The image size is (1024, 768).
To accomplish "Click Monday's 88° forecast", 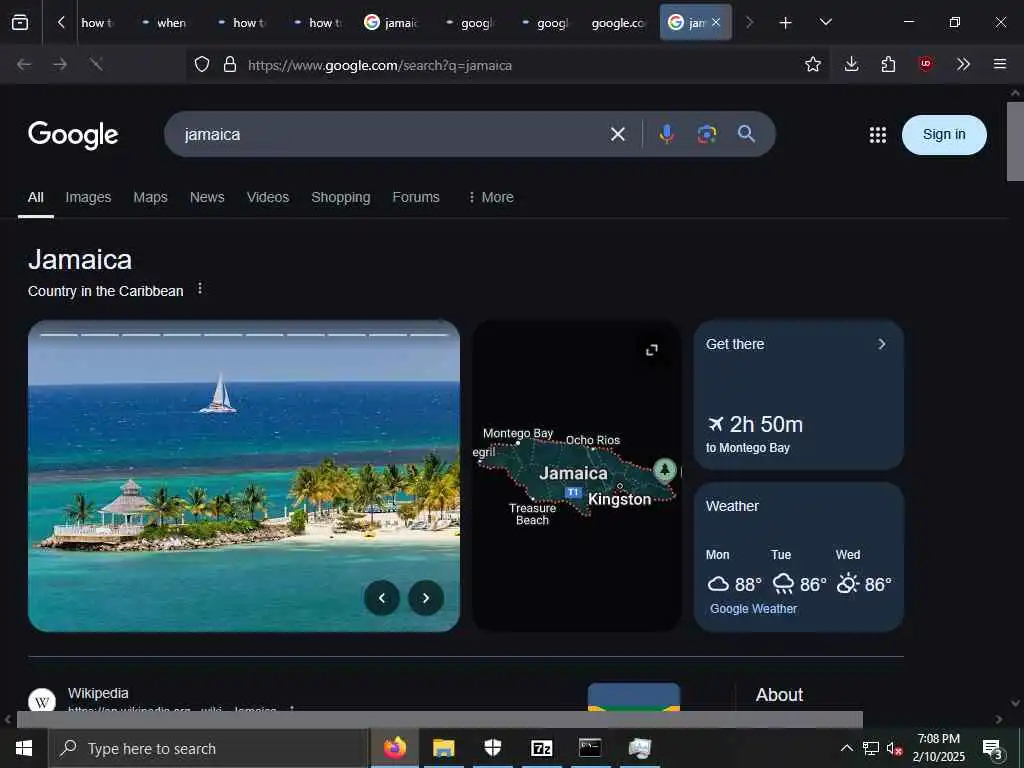I will 735,584.
